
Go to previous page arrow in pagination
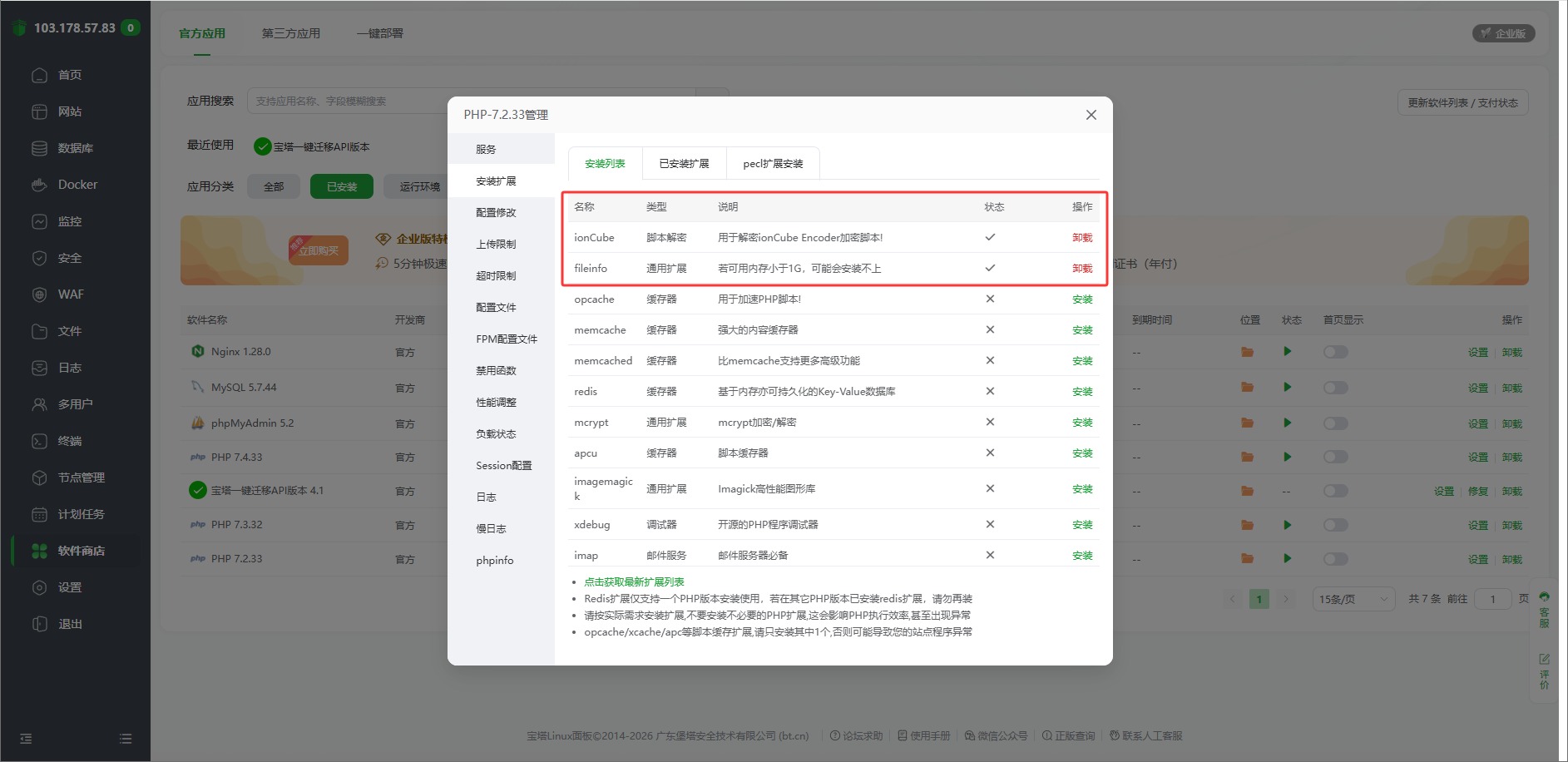pyautogui.click(x=1233, y=599)
